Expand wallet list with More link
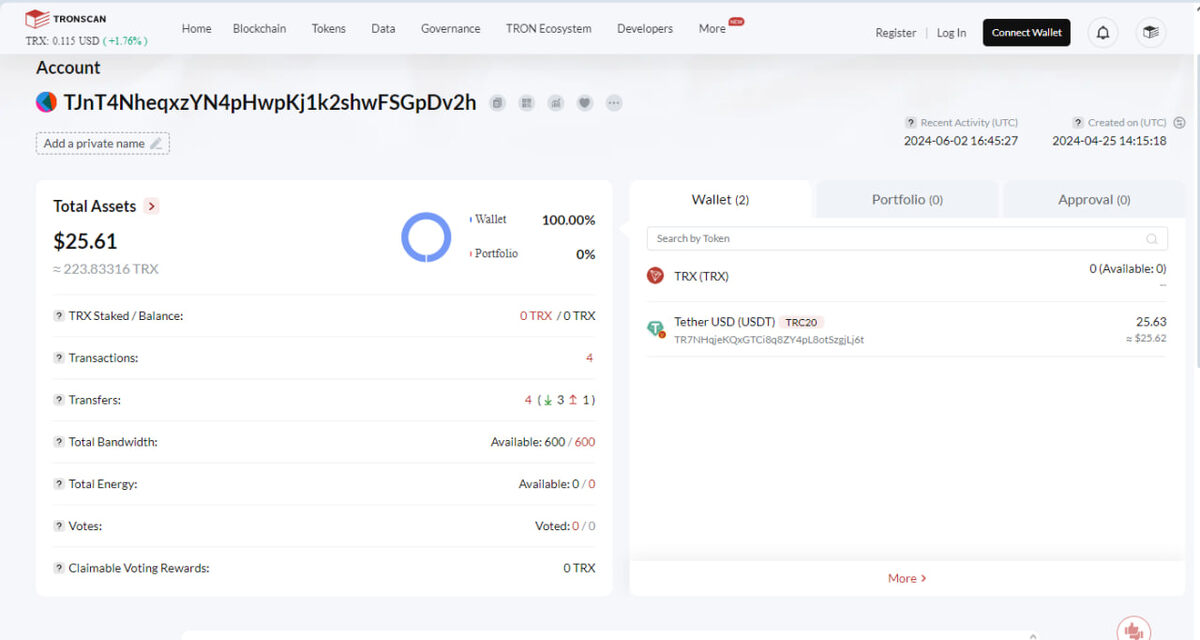Image resolution: width=1200 pixels, height=640 pixels. coord(907,578)
